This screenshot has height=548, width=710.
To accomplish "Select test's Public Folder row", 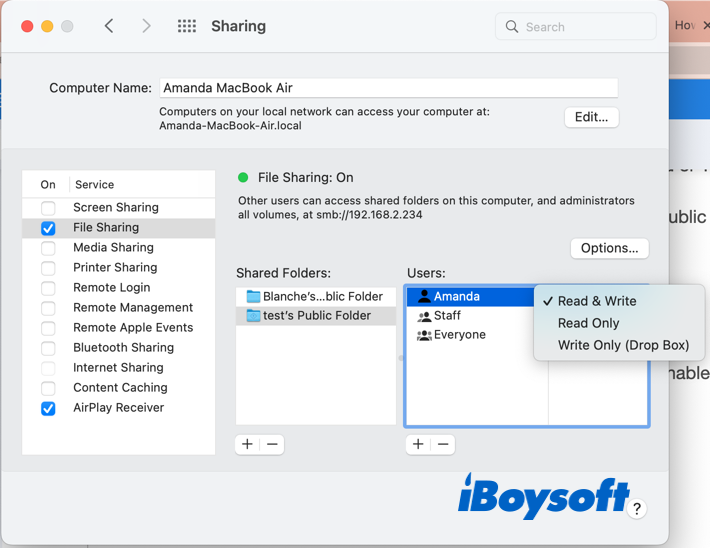I will [316, 315].
